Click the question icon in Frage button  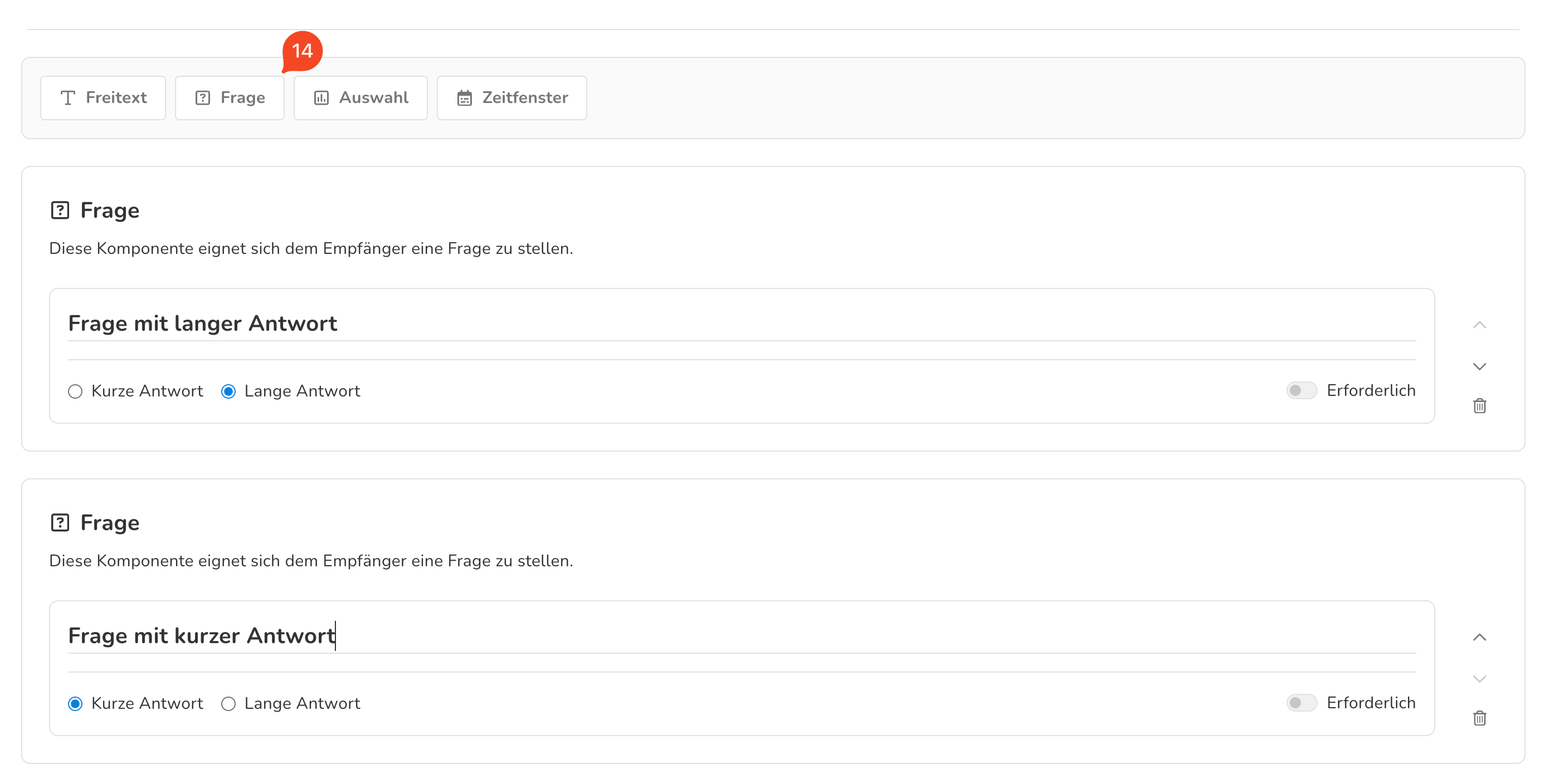203,98
